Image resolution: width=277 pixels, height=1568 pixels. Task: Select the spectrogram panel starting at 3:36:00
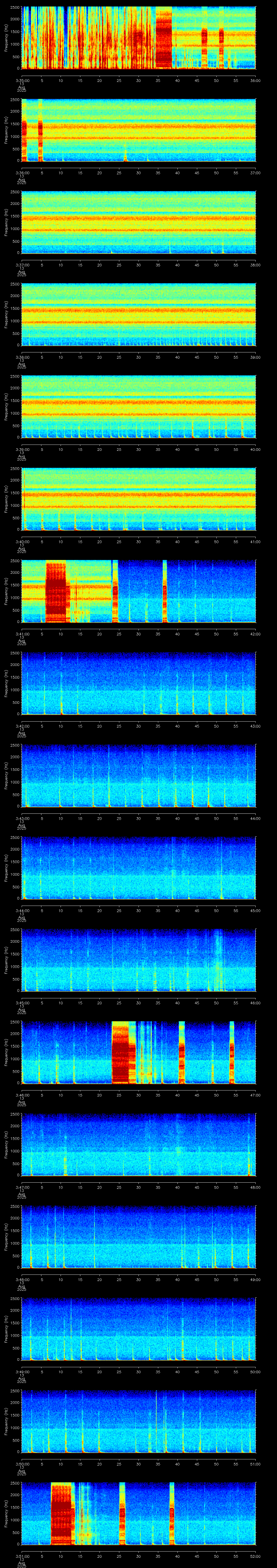[x=139, y=130]
